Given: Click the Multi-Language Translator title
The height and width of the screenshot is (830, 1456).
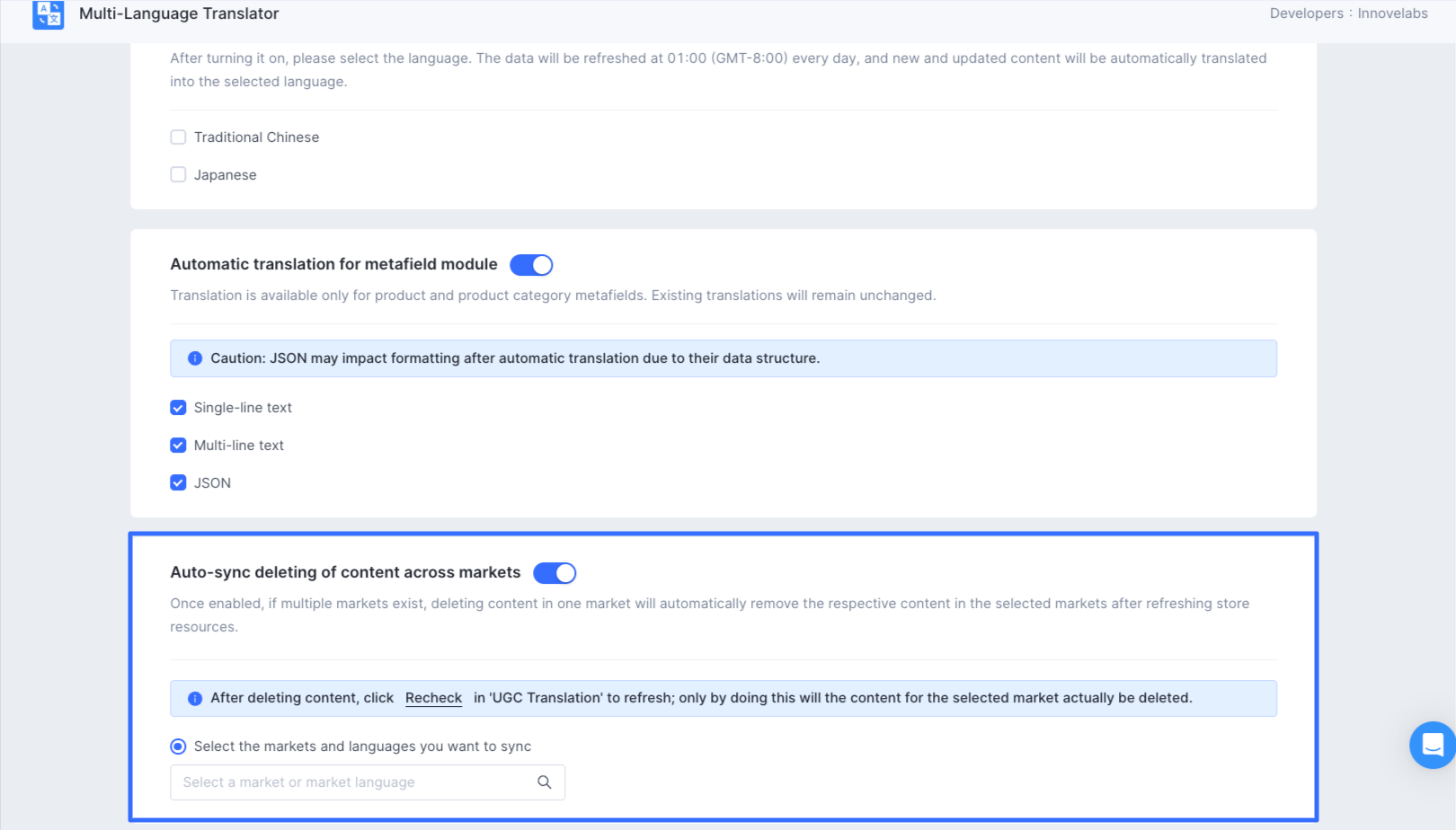Looking at the screenshot, I should tap(179, 13).
